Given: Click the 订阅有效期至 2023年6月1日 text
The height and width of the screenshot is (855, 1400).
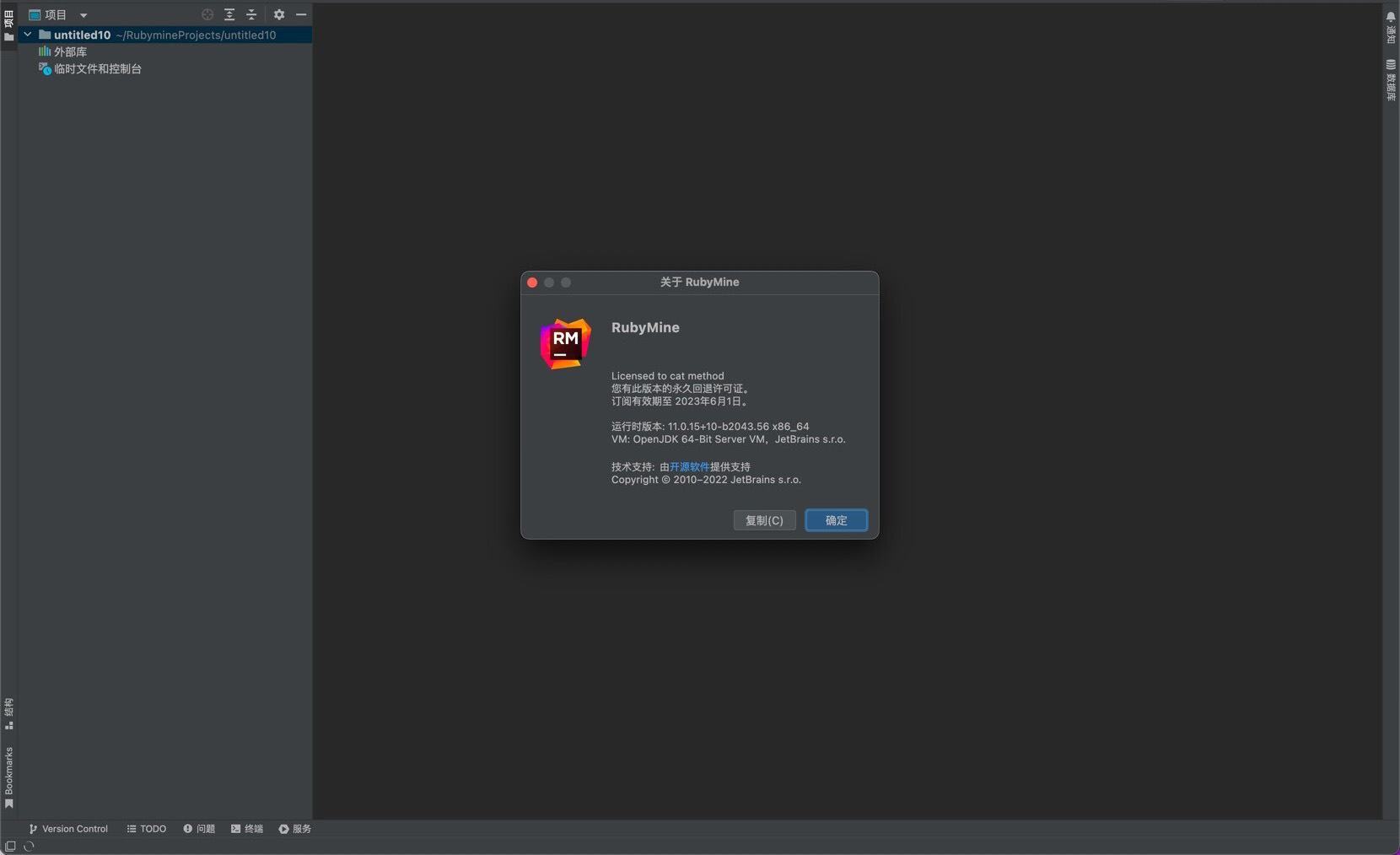Looking at the screenshot, I should coord(680,401).
